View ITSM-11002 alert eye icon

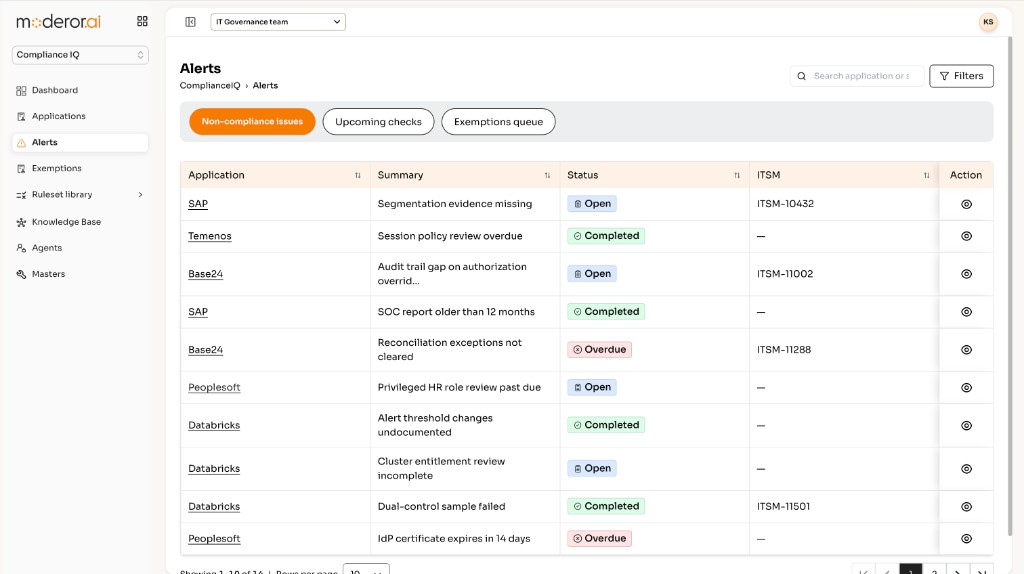[x=967, y=274]
